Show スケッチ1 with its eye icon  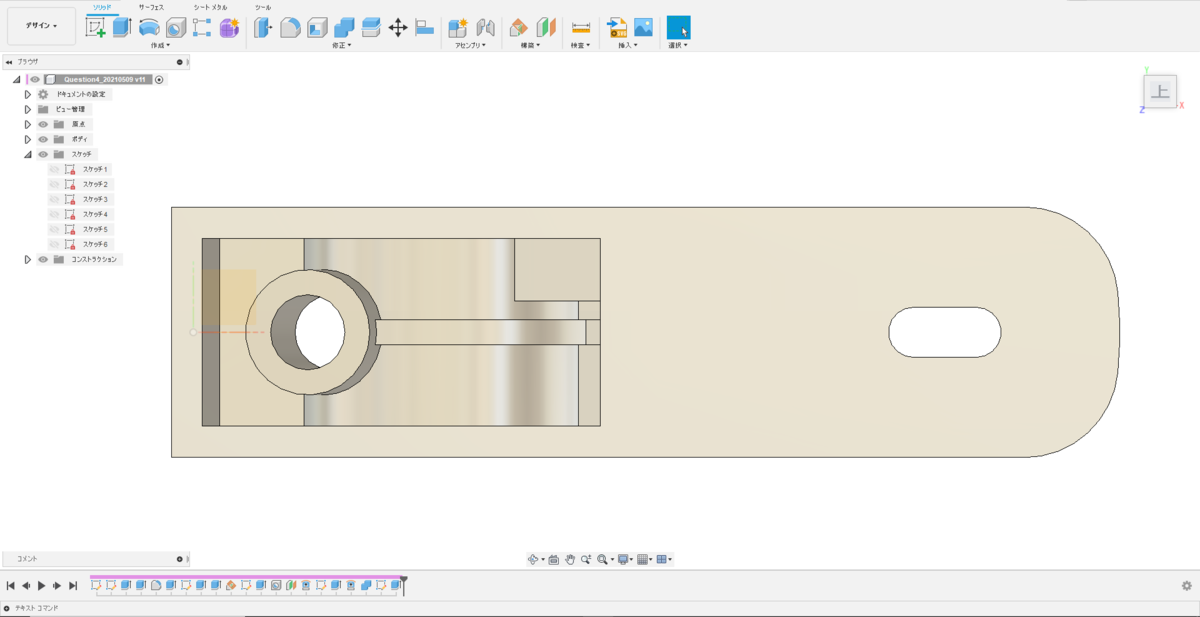coord(55,169)
